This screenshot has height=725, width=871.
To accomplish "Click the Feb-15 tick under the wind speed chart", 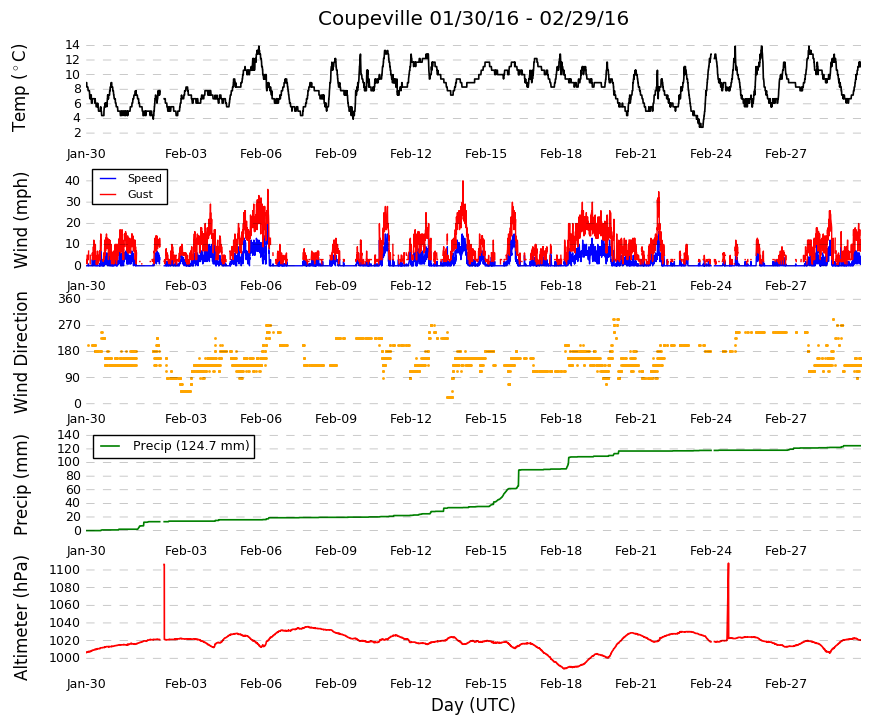I will pos(485,286).
